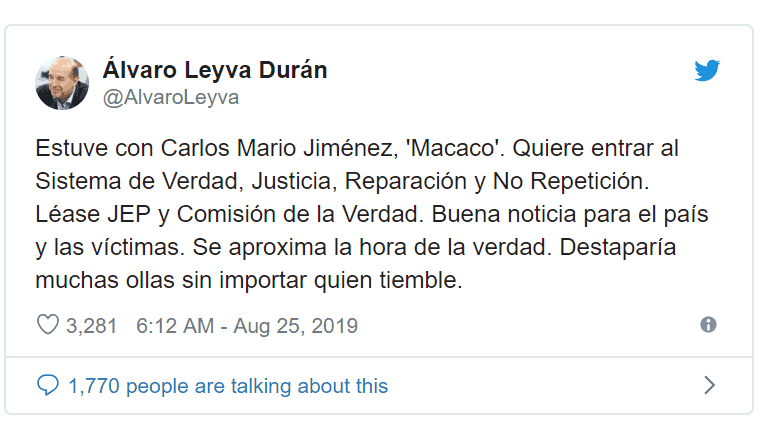Click the blue speech bubble icon

click(47, 385)
